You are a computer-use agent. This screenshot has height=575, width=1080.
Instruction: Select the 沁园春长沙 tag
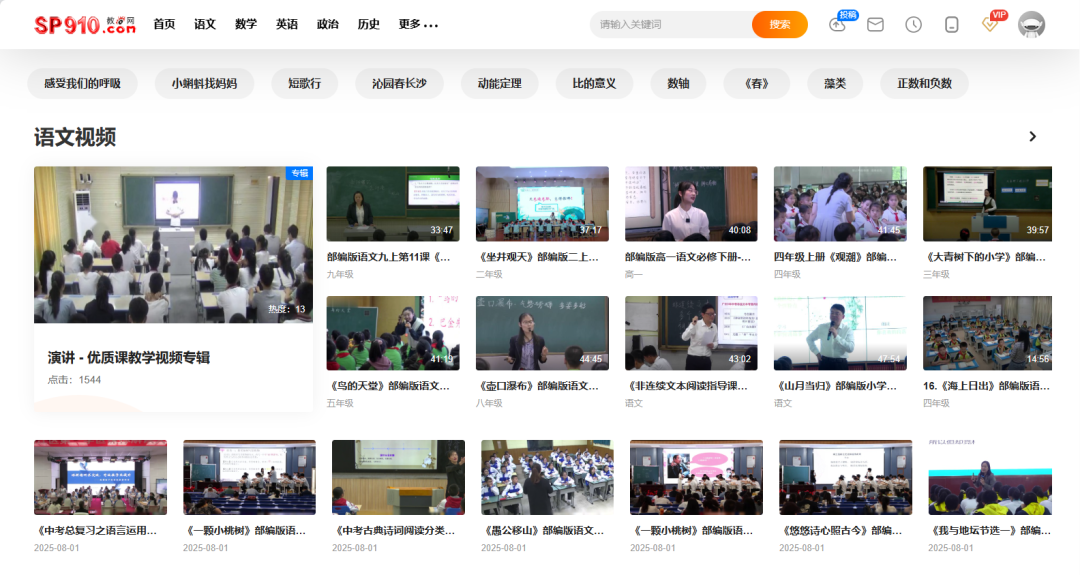pos(399,83)
